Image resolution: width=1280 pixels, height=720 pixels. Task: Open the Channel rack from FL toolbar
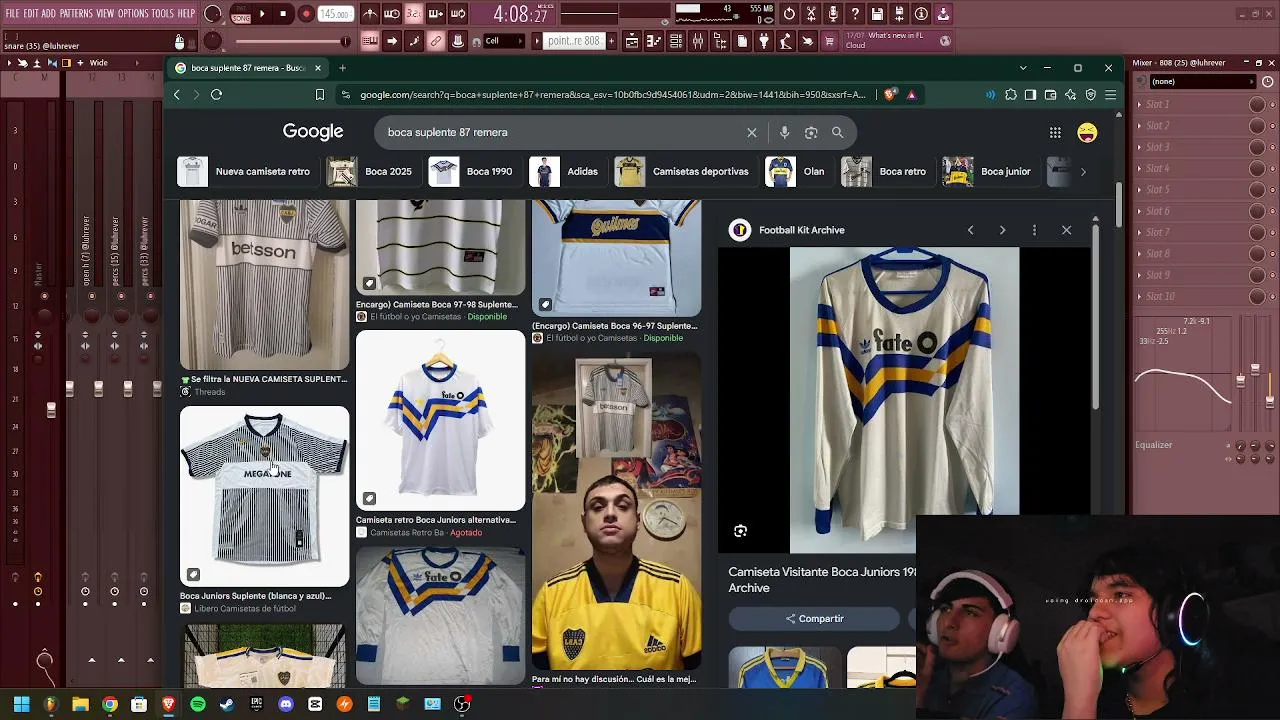(676, 41)
